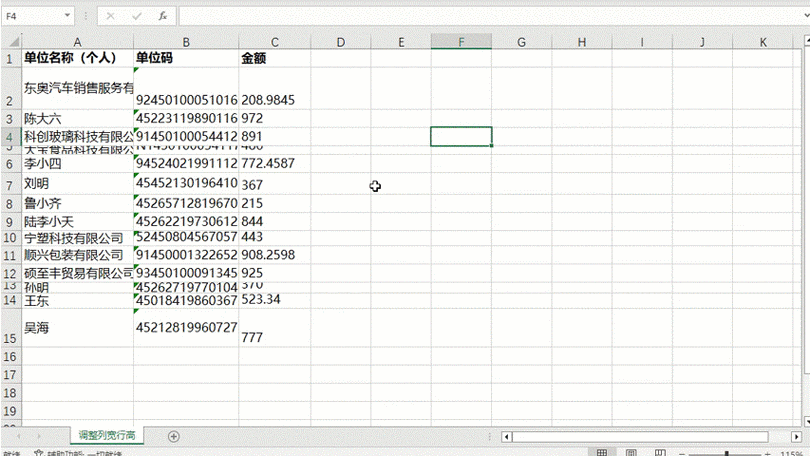
Task: Switch to sheet tab 调整列宽行高
Action: [107, 435]
